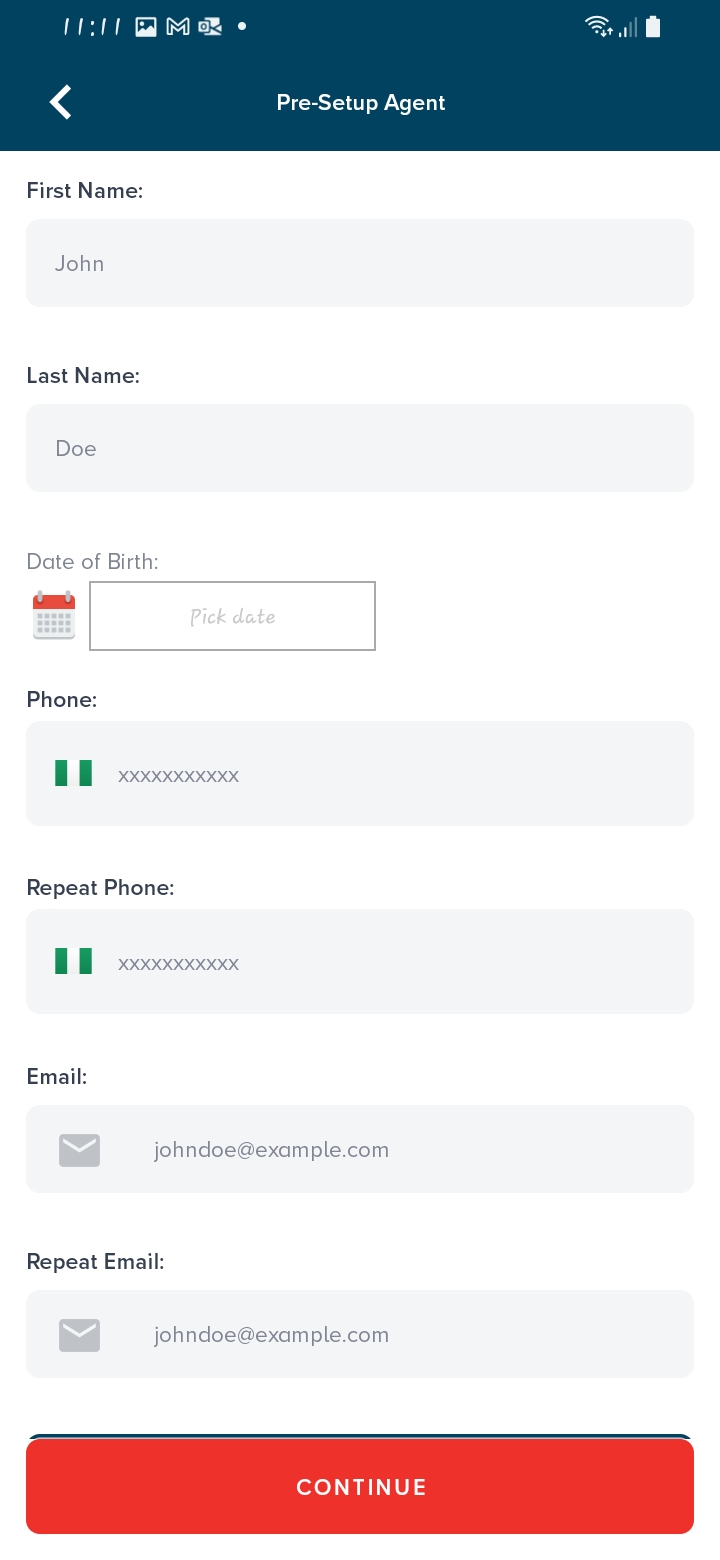Tap the Outlook notification icon

point(210,27)
